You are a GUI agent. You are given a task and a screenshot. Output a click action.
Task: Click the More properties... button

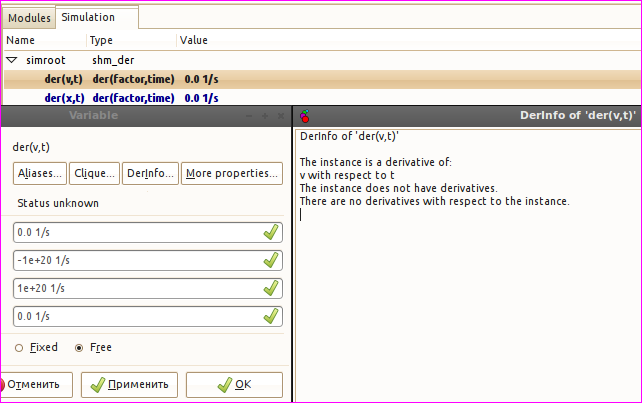231,173
